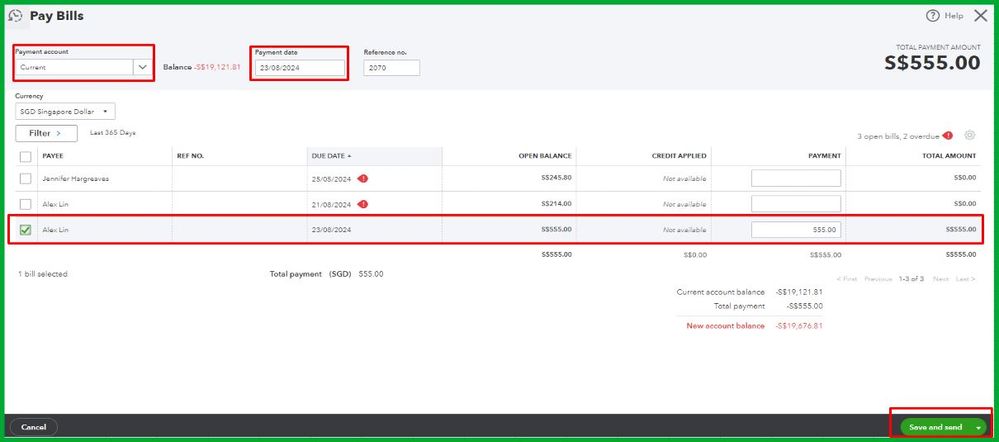Check the Alex Lin S$214.00 bill checkbox
The width and height of the screenshot is (999, 442).
point(25,204)
